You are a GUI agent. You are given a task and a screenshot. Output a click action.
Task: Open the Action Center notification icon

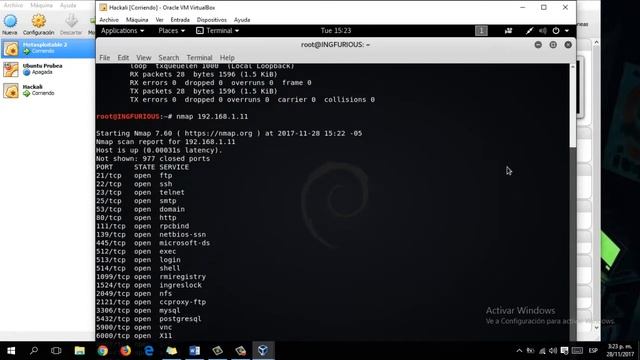[564, 351]
